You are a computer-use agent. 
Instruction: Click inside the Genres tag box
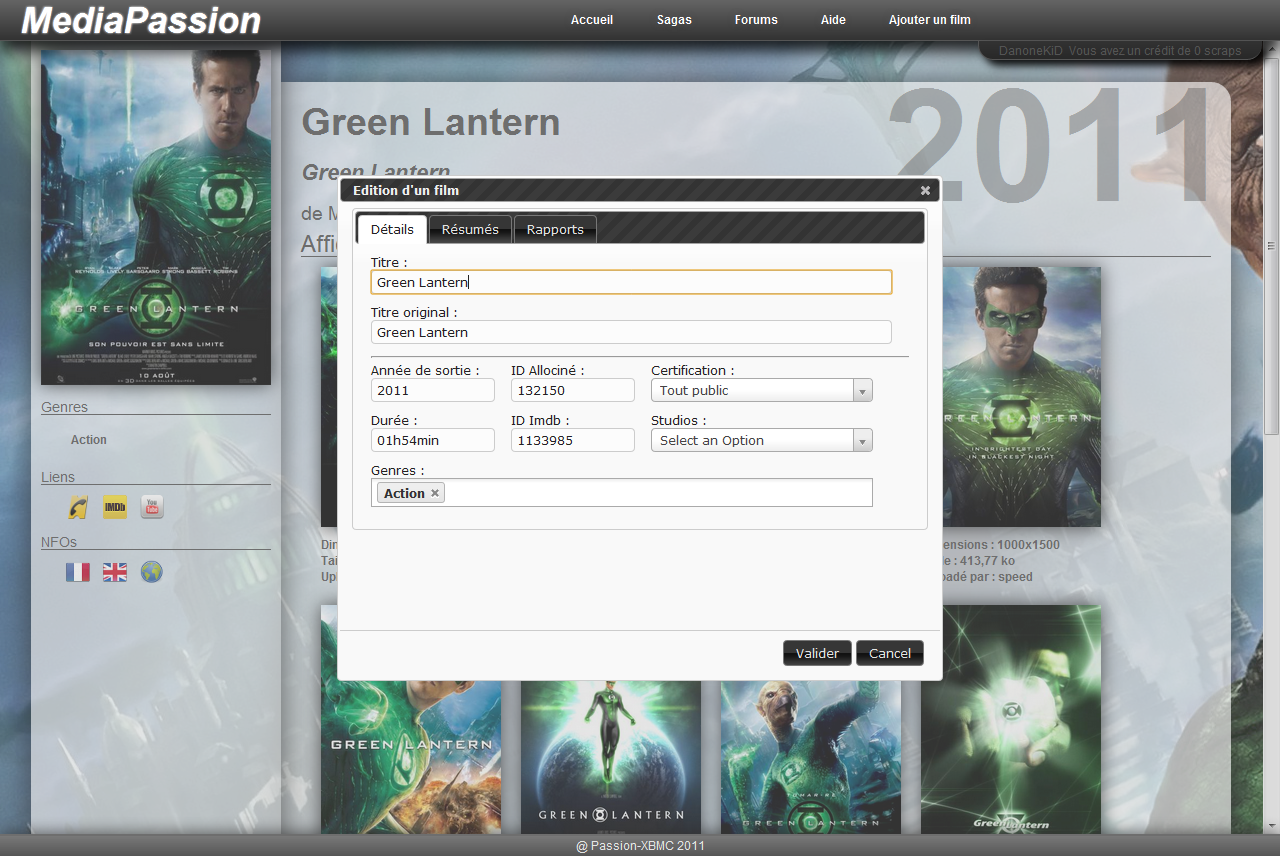click(x=622, y=493)
